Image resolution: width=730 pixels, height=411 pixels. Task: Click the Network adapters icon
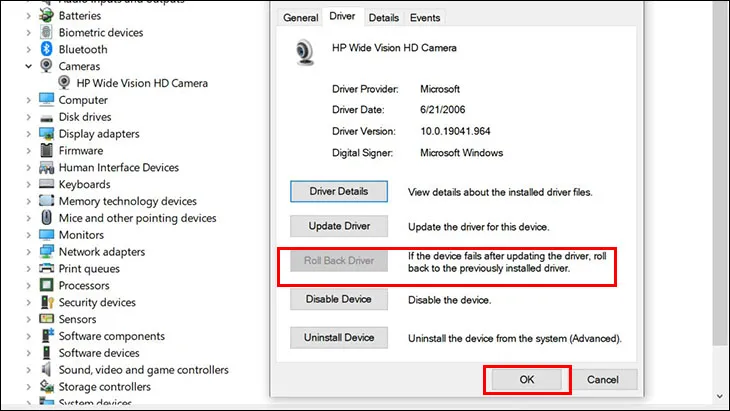46,252
